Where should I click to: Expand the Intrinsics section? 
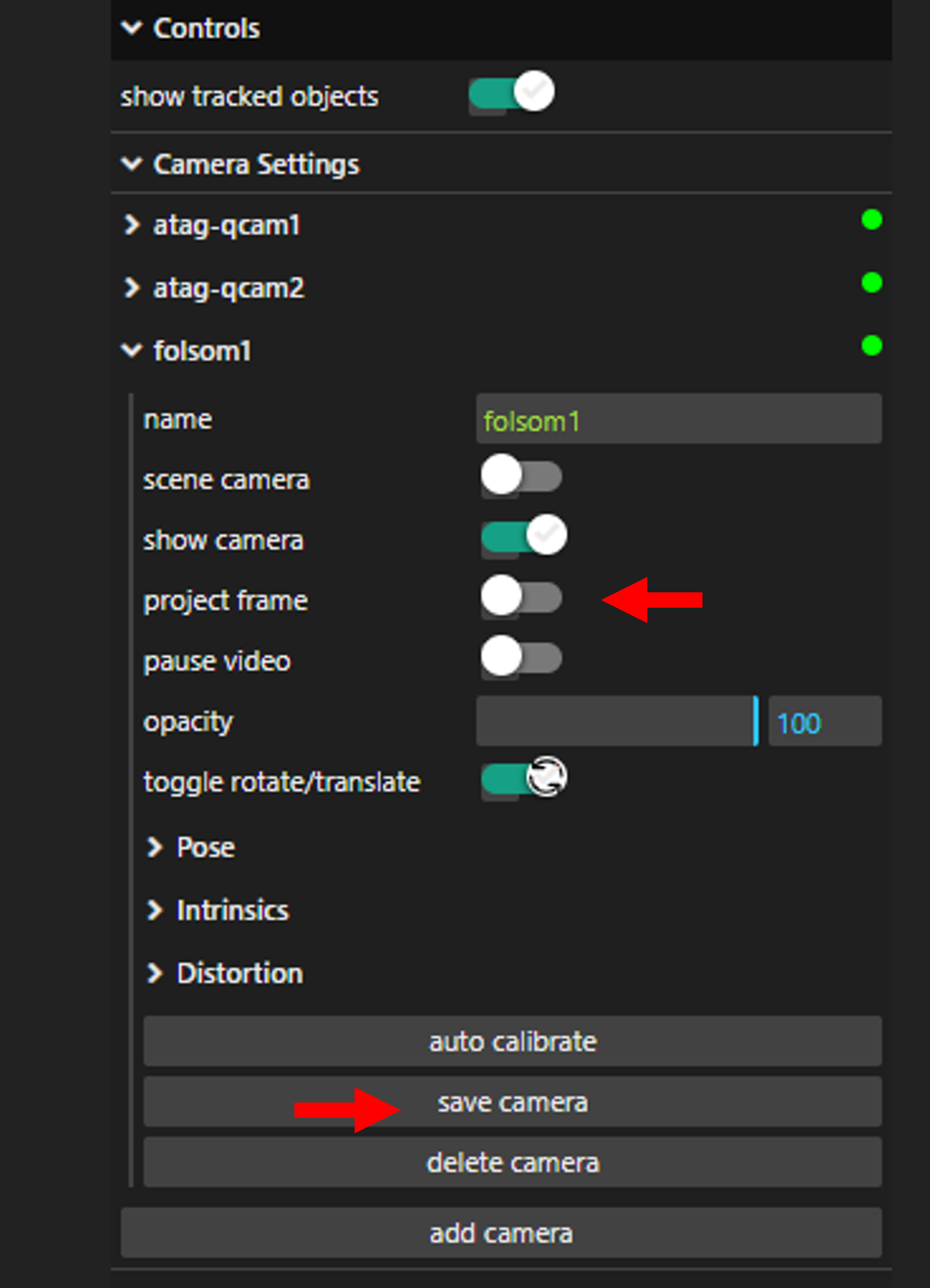pos(156,910)
